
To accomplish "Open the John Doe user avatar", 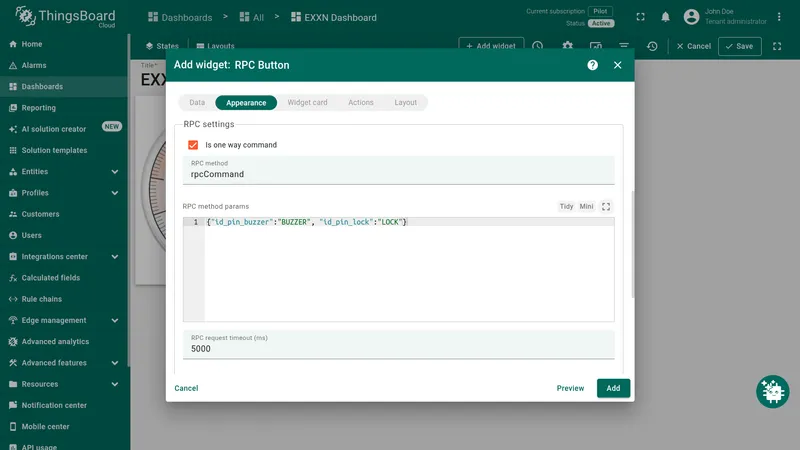I will [691, 17].
